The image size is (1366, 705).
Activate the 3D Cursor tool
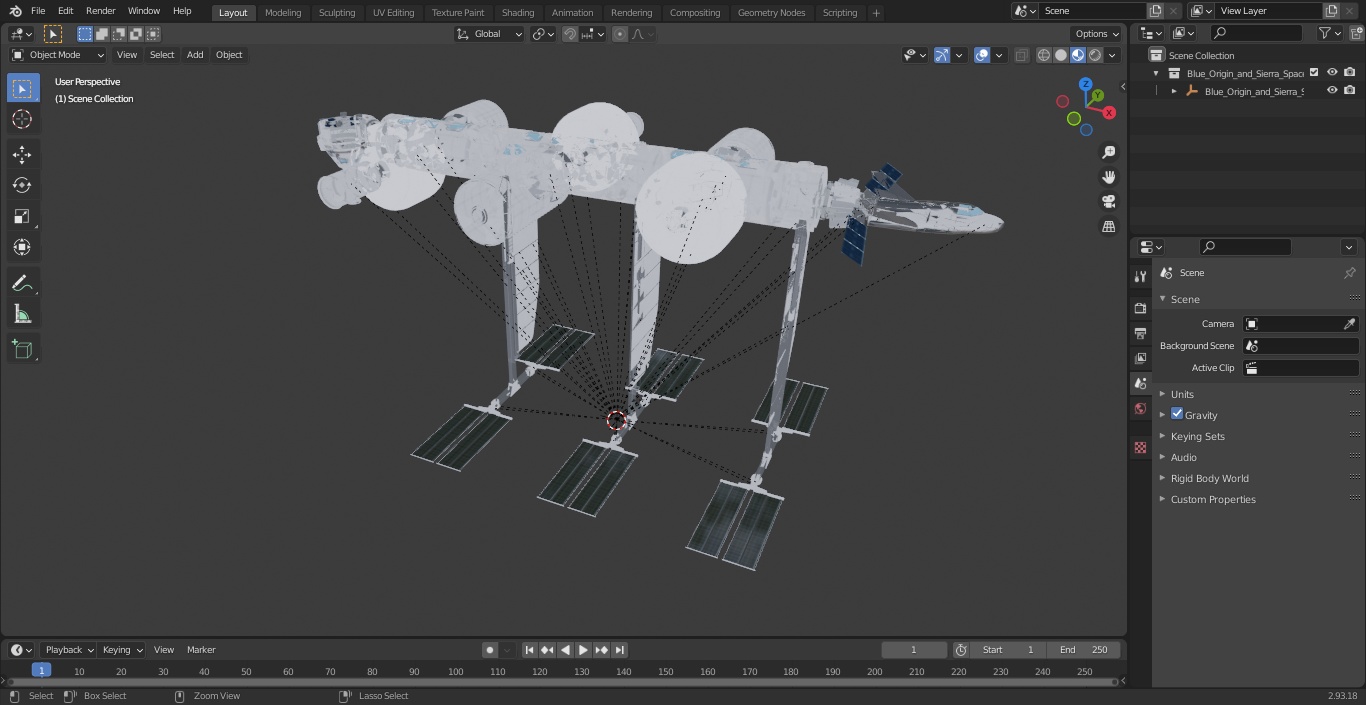coord(22,119)
